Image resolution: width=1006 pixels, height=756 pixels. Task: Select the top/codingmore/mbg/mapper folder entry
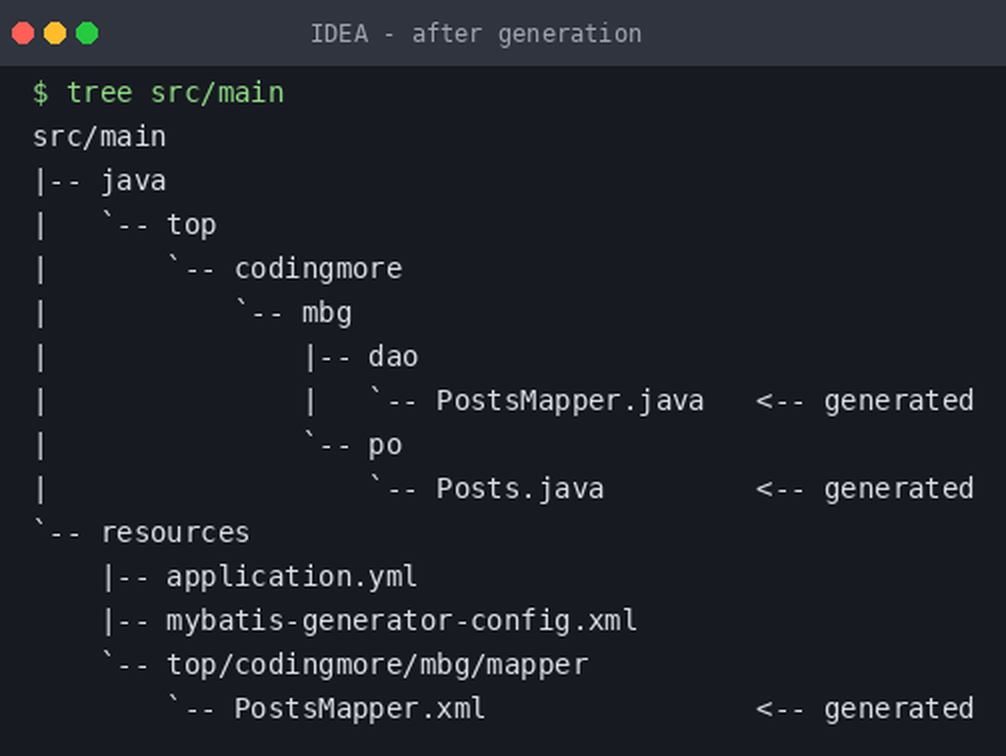coord(377,665)
